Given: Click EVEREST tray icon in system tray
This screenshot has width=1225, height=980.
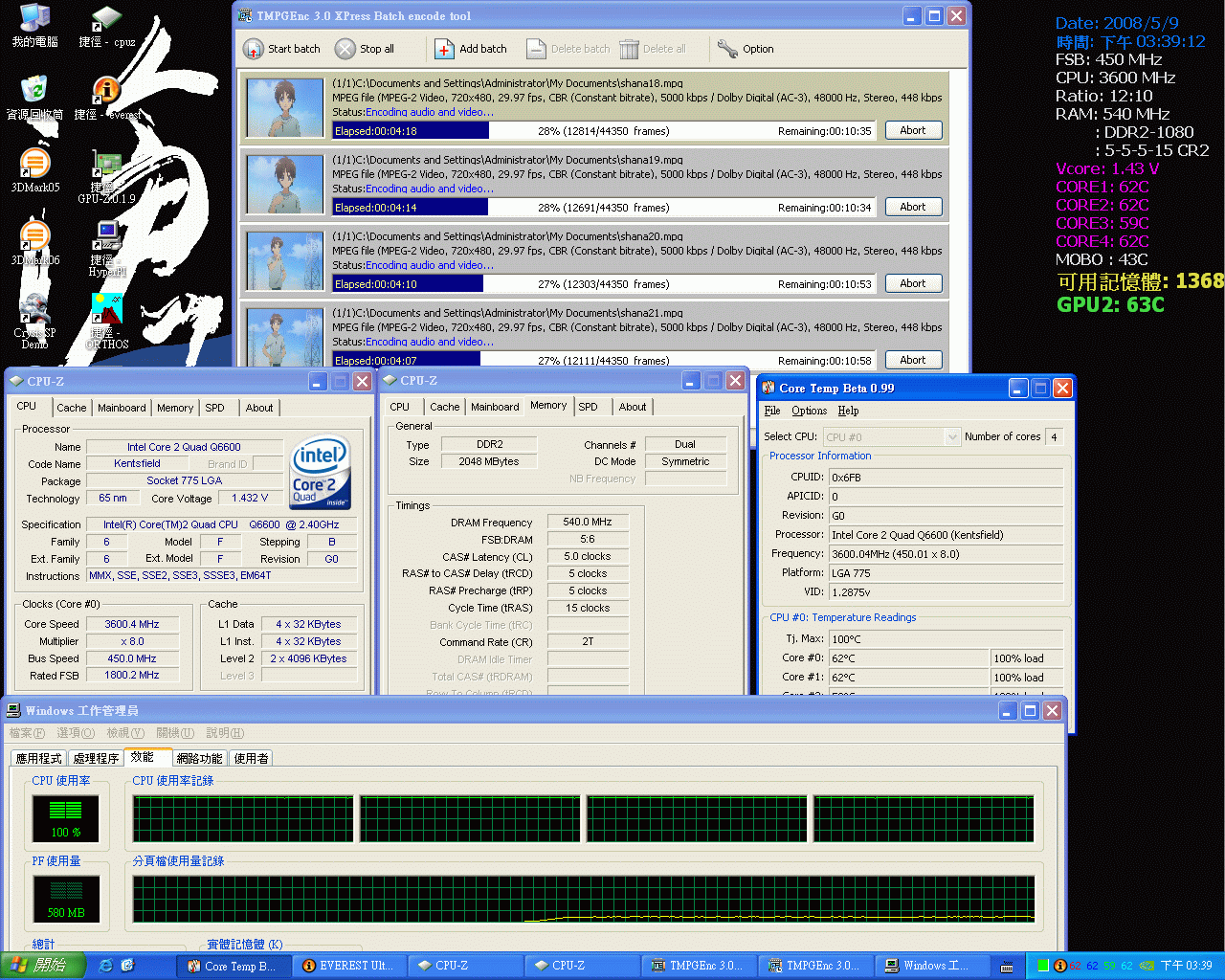Looking at the screenshot, I should 1059,966.
